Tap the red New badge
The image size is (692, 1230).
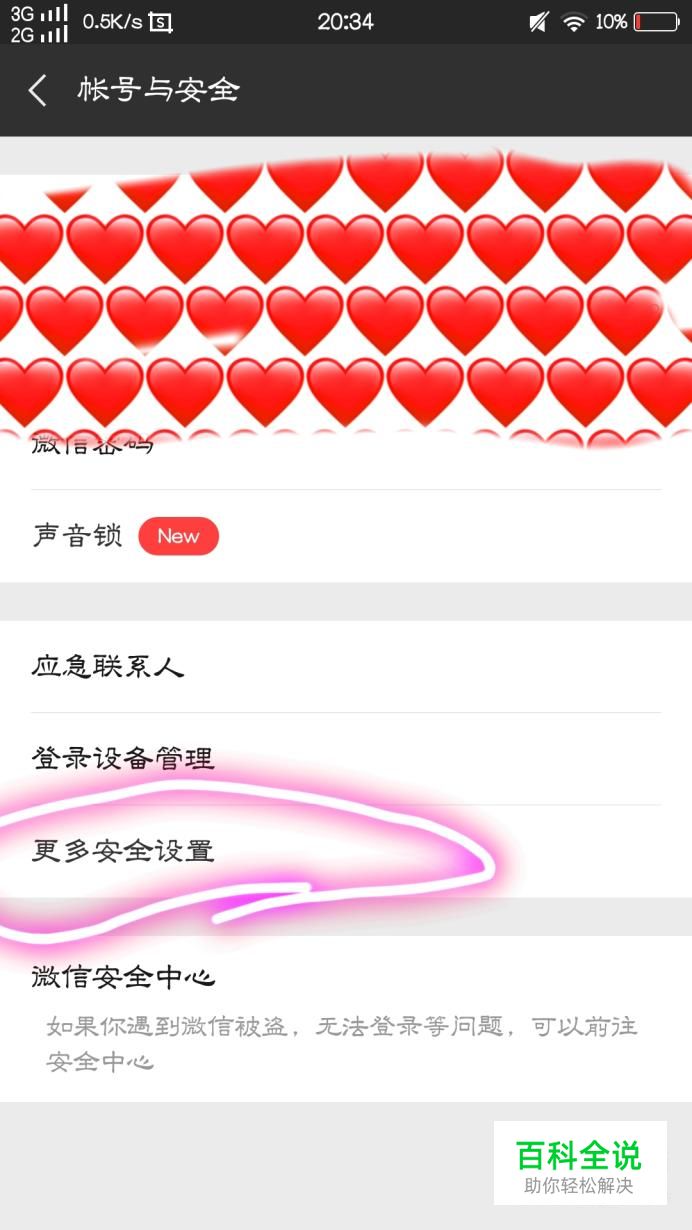[x=178, y=536]
